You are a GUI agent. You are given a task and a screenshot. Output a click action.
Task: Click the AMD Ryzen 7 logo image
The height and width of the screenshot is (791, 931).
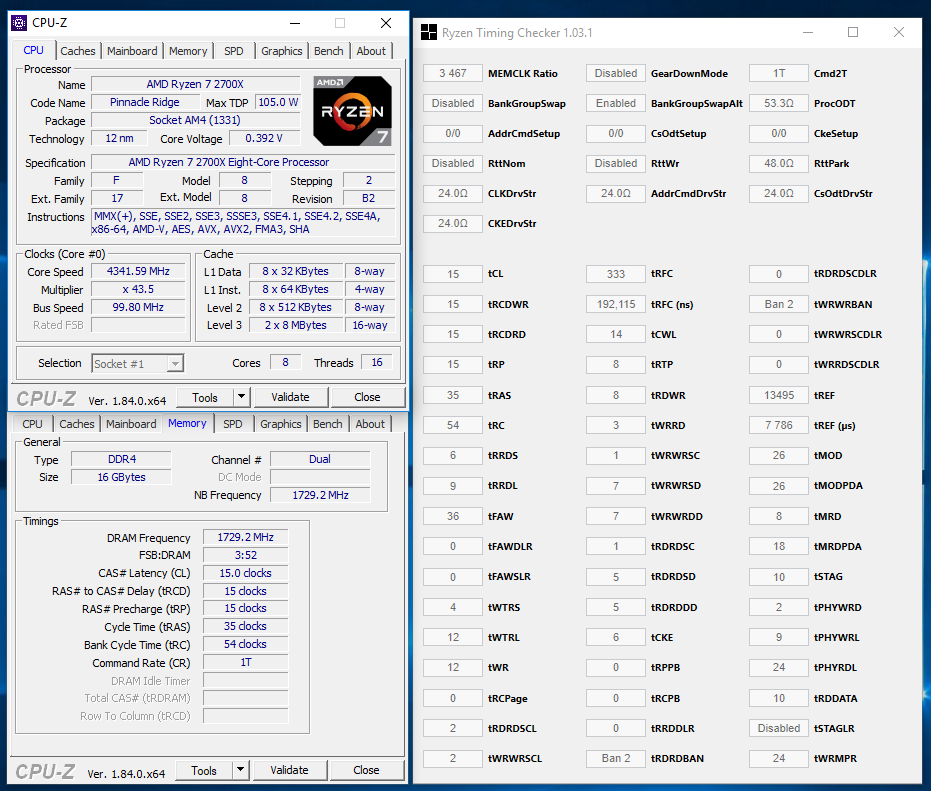[353, 110]
